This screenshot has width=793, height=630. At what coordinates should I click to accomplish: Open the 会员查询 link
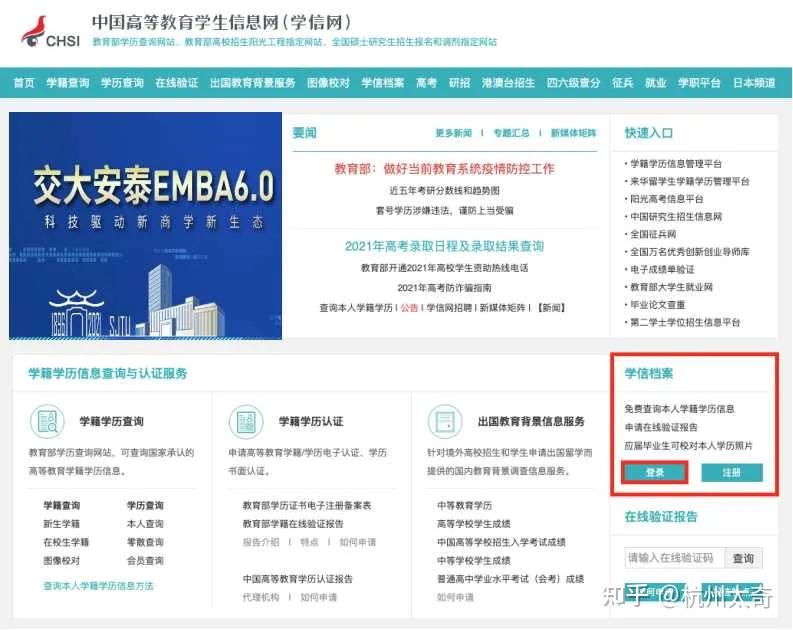145,560
